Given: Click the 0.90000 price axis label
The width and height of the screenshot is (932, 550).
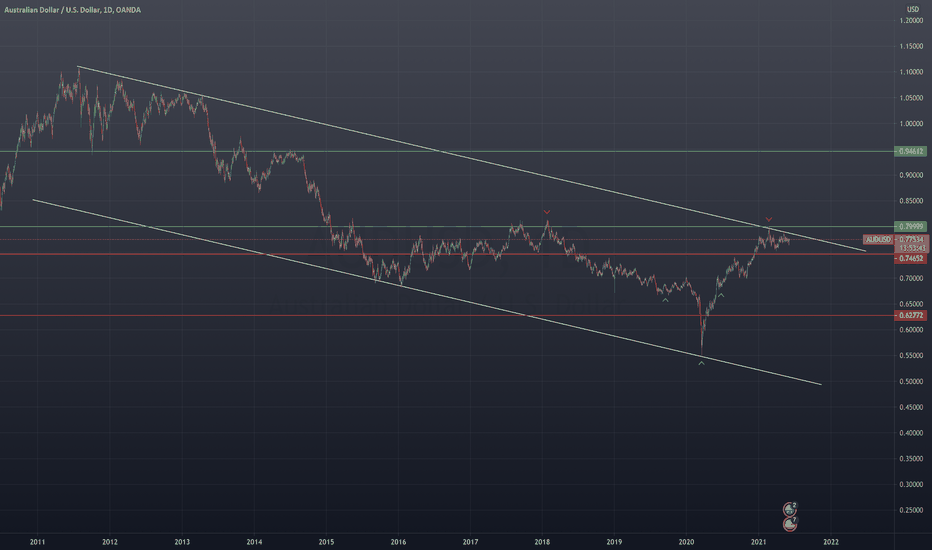Looking at the screenshot, I should 911,175.
